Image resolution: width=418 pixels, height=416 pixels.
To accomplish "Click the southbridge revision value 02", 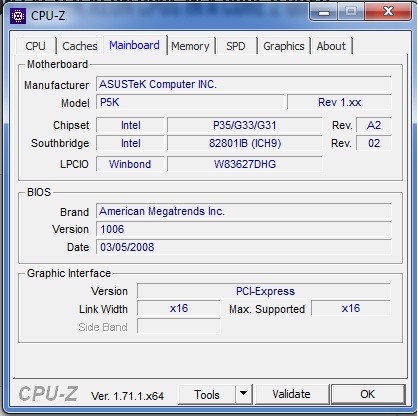I will click(x=374, y=143).
